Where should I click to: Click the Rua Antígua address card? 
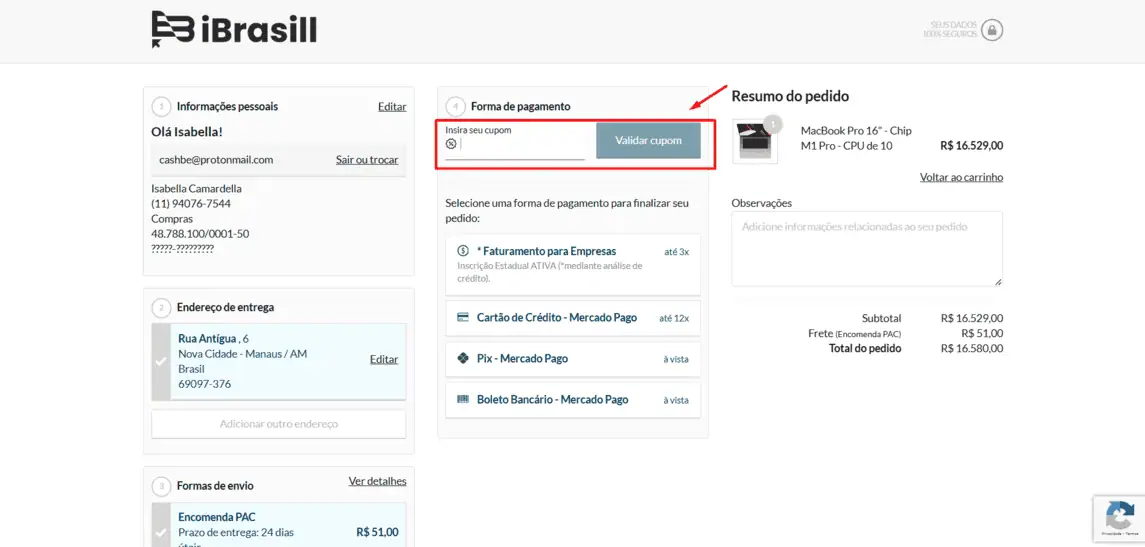pos(279,362)
